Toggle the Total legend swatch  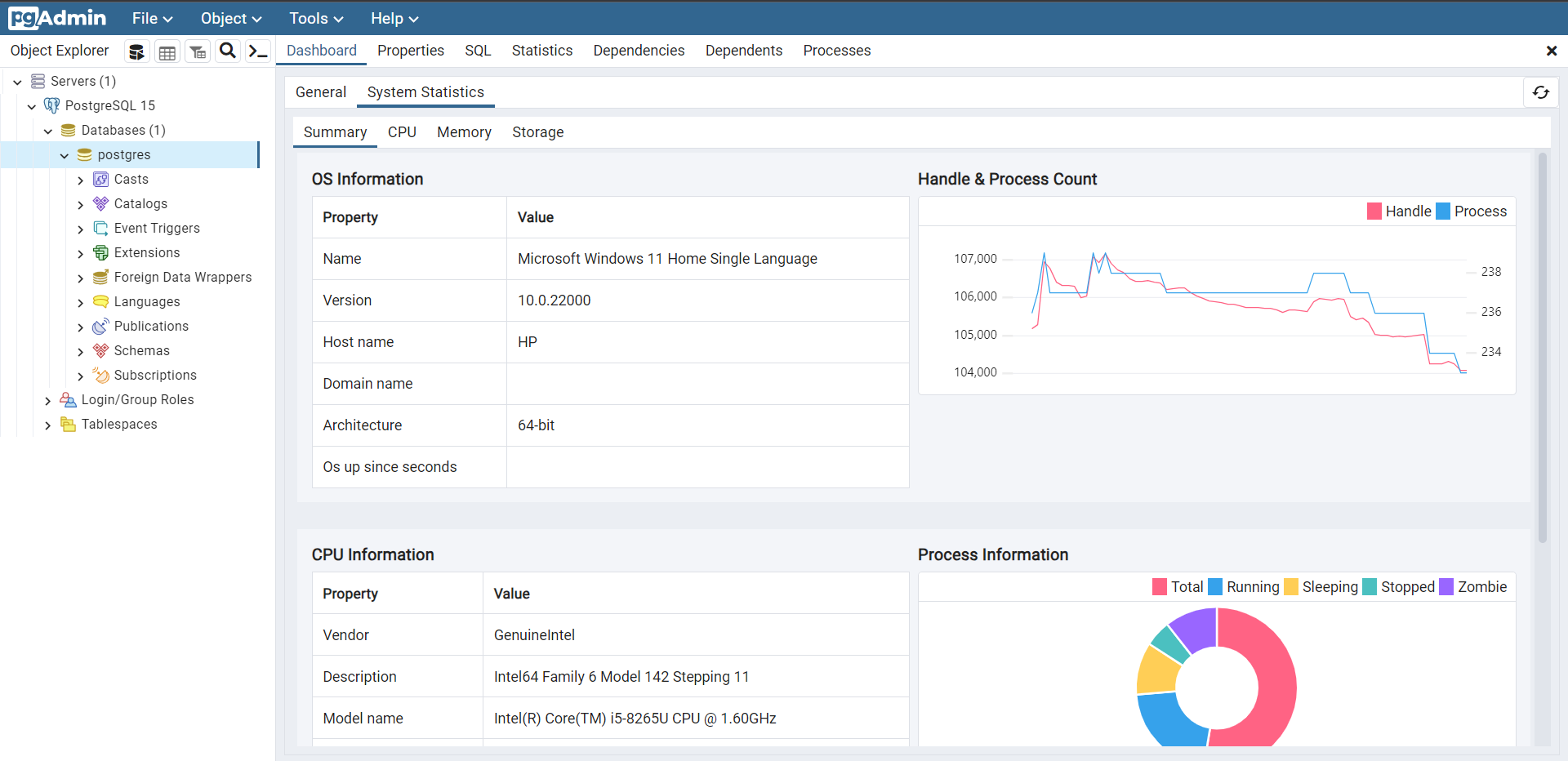click(1160, 587)
